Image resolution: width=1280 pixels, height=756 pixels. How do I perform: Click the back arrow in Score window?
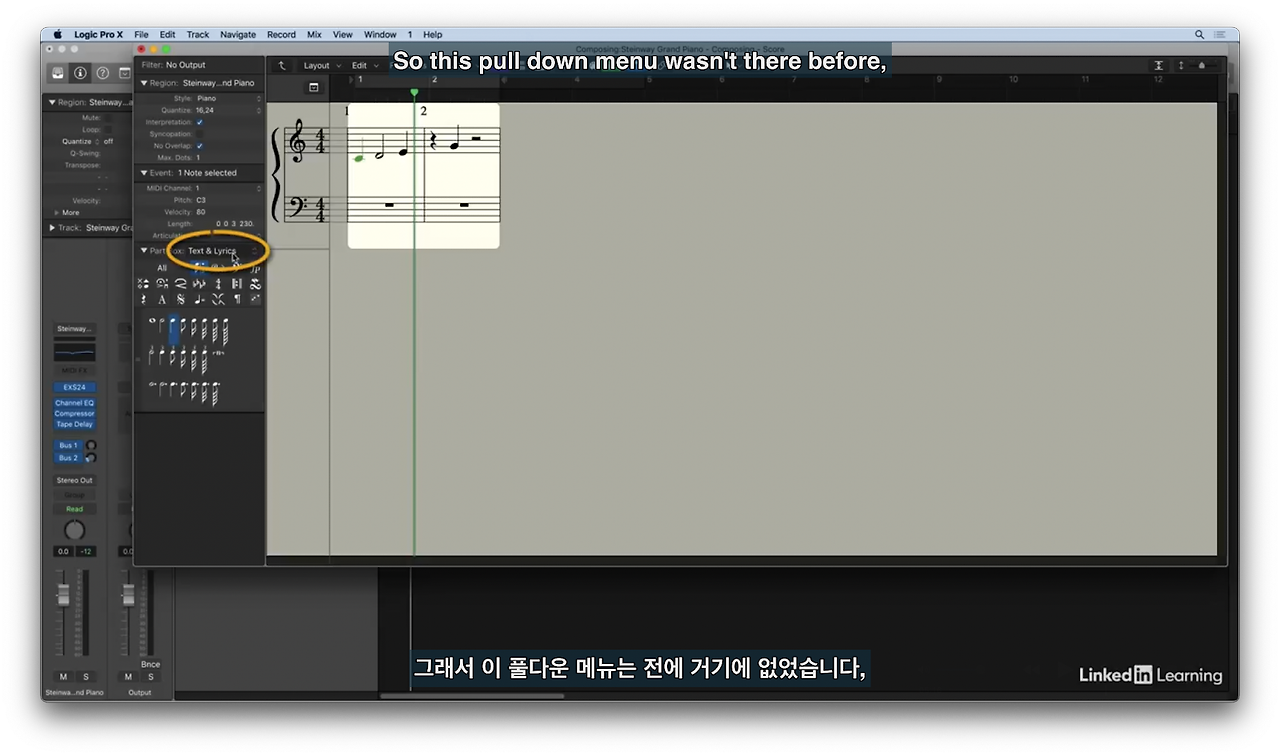[x=282, y=65]
